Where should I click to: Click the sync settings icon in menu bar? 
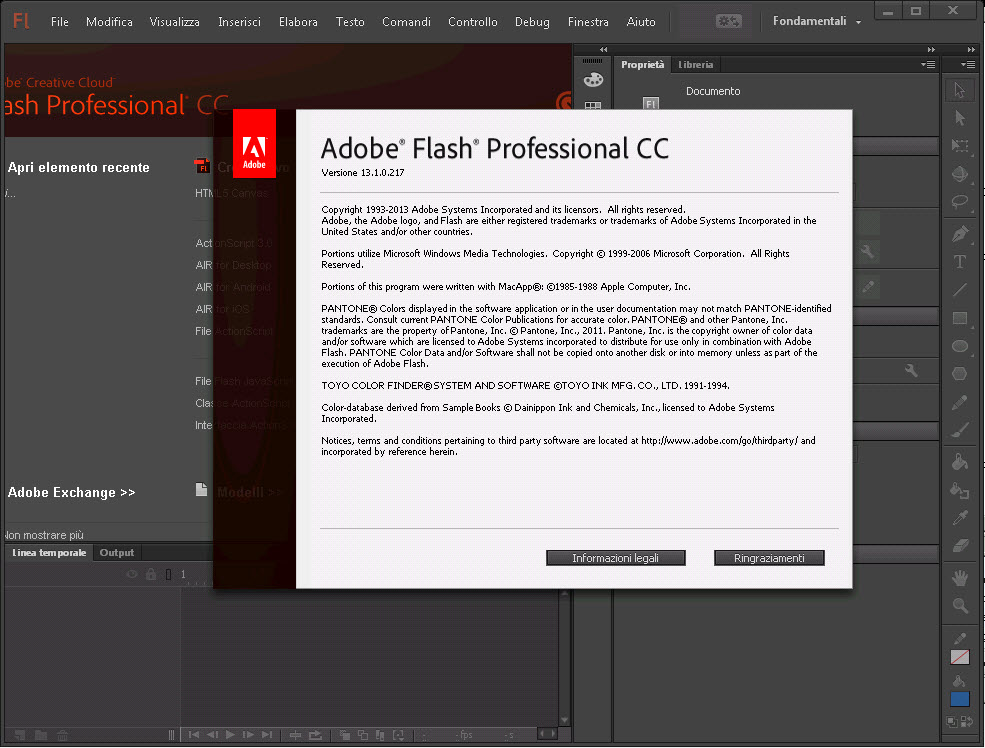(729, 21)
